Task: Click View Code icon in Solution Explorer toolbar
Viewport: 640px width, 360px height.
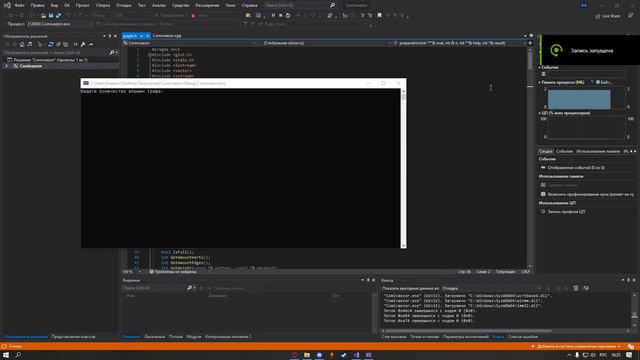Action: [76, 44]
